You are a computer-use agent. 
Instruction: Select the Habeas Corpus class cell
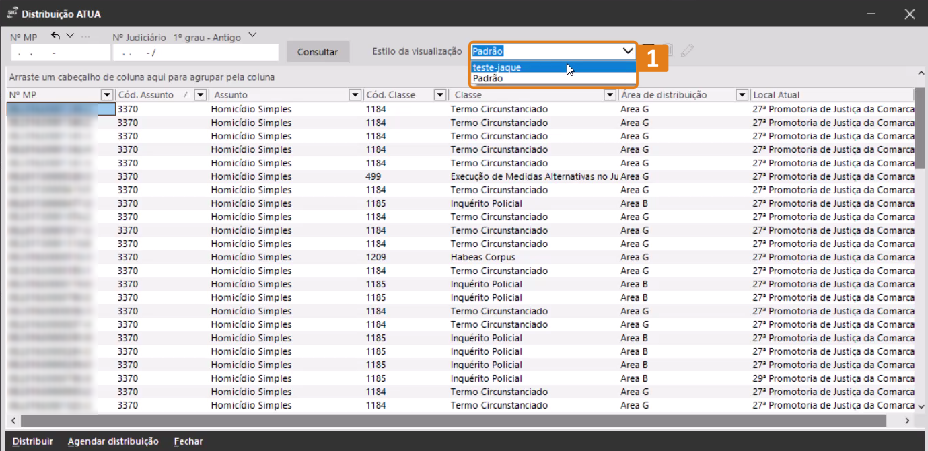click(x=533, y=257)
